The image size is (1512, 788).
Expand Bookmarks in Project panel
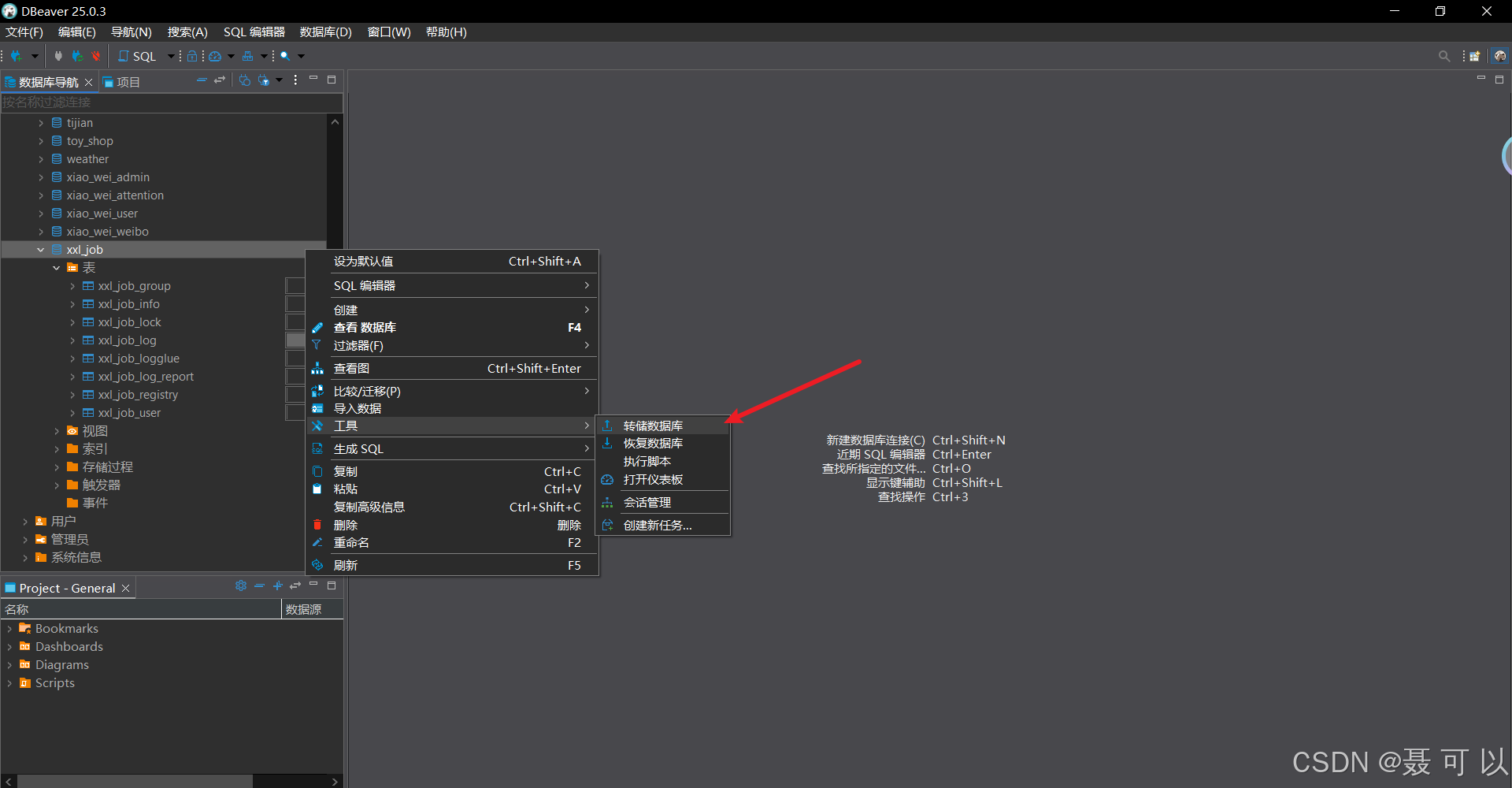tap(9, 629)
